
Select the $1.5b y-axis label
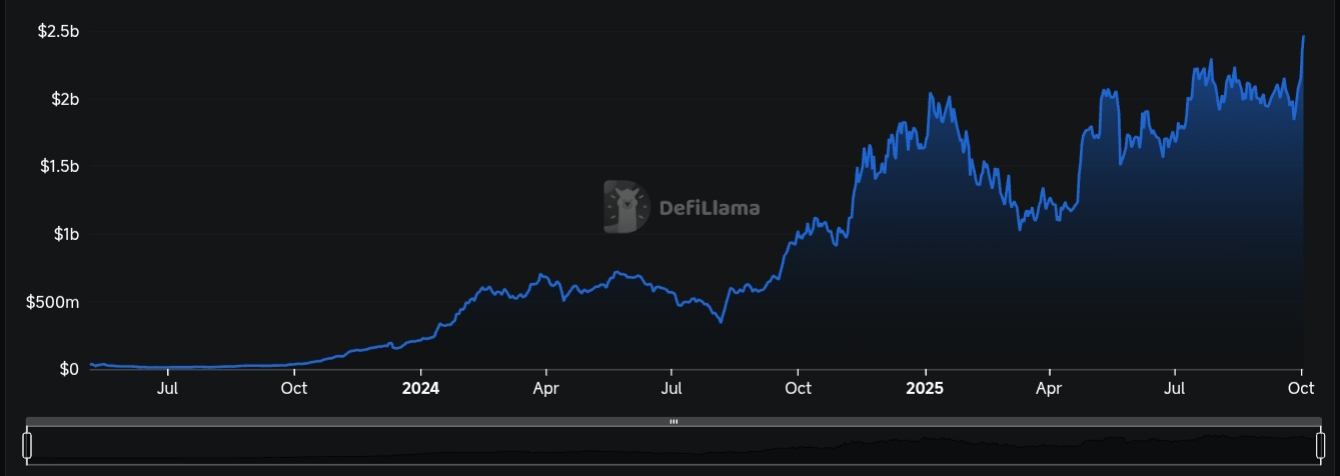point(58,166)
